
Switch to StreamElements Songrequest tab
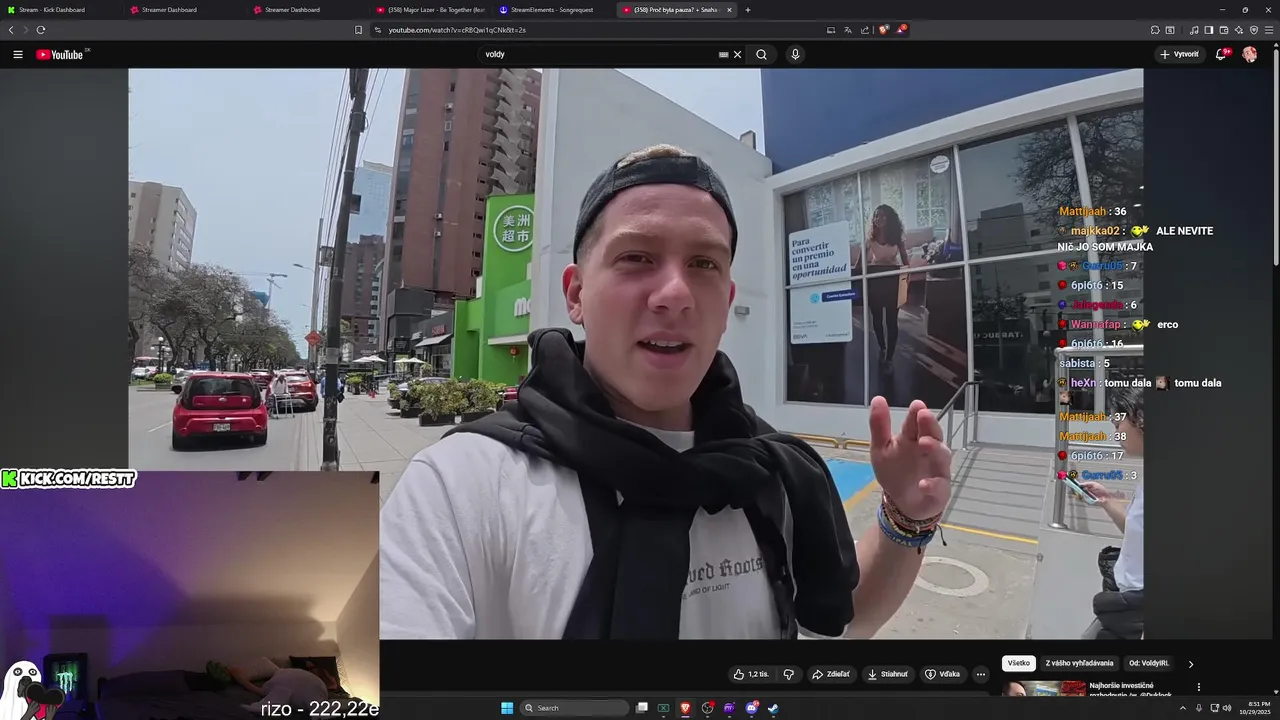(x=553, y=10)
